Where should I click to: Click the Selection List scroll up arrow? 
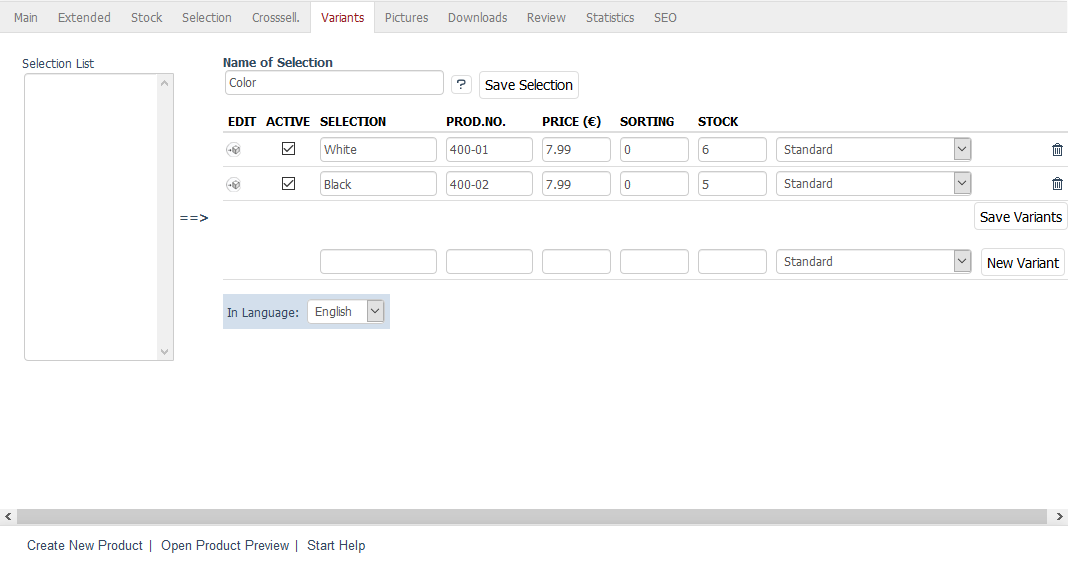pos(164,83)
